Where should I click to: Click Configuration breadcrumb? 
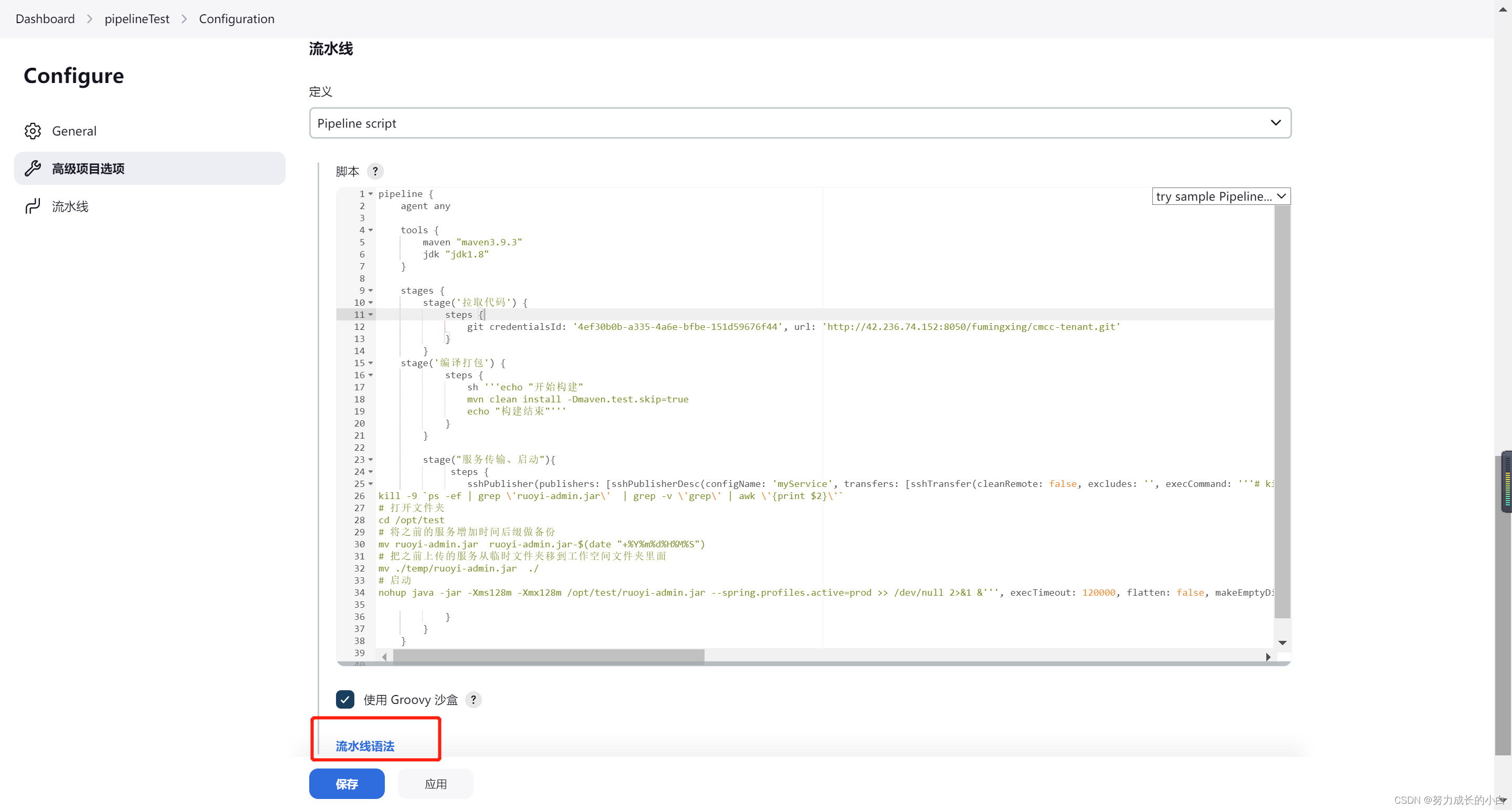[x=237, y=19]
